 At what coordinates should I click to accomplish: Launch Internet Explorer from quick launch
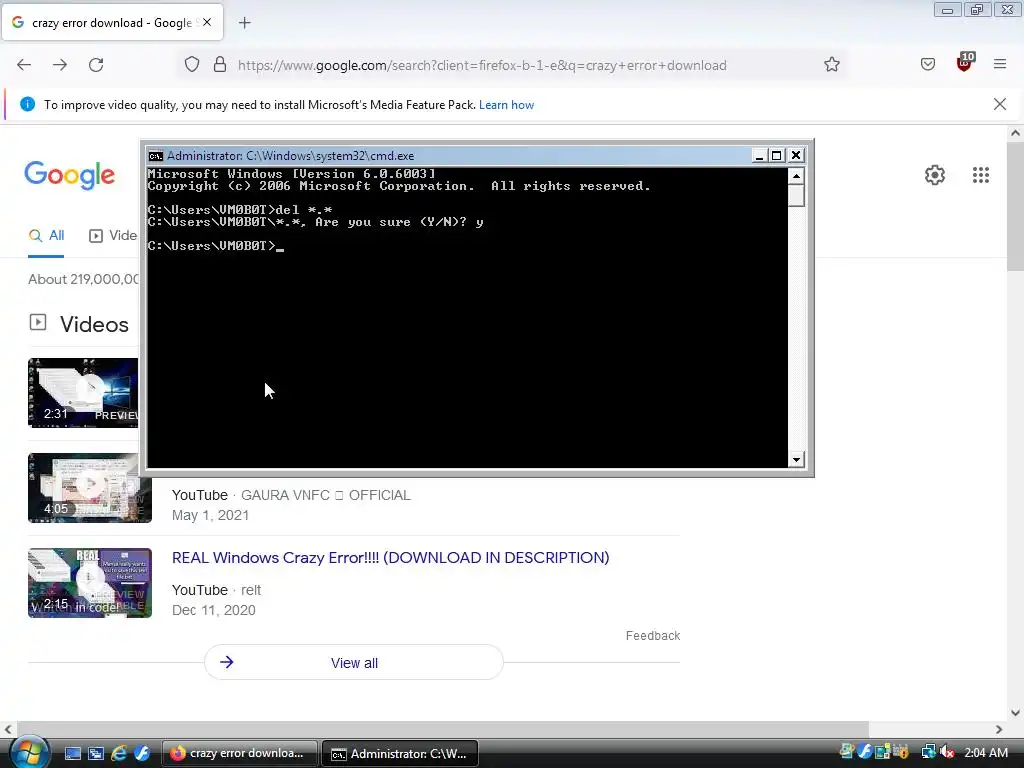[x=119, y=754]
